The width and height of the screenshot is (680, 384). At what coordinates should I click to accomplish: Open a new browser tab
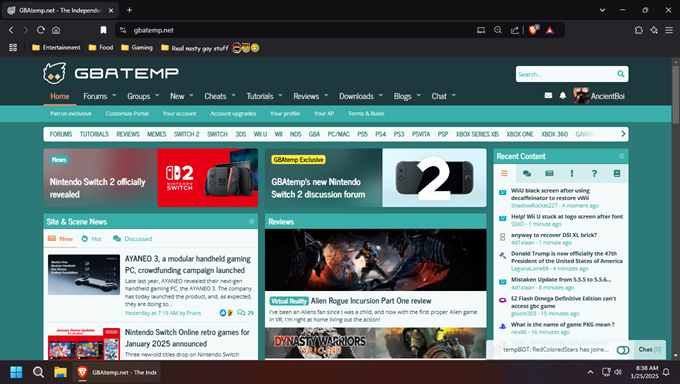pyautogui.click(x=129, y=10)
